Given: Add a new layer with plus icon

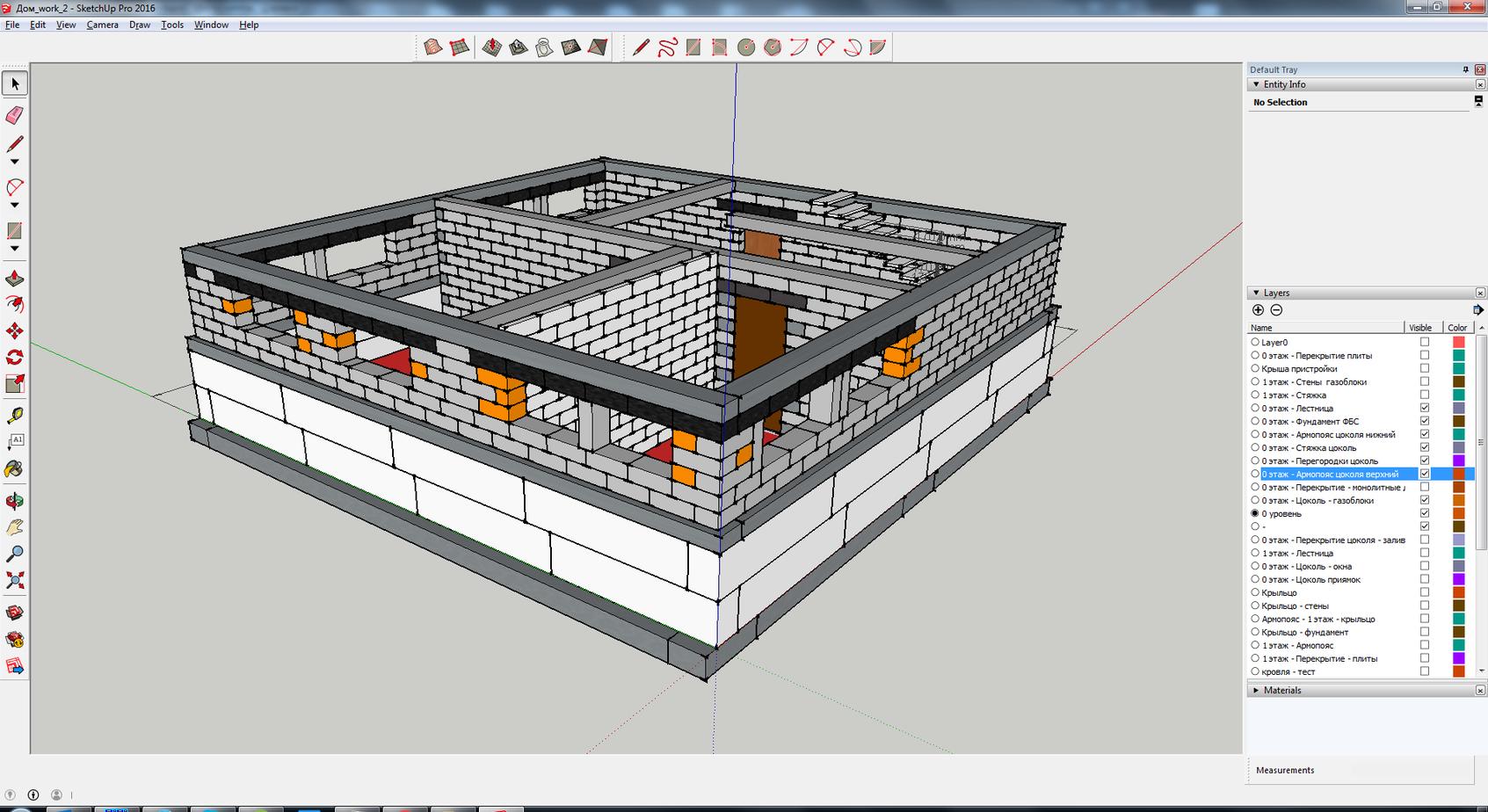Looking at the screenshot, I should tap(1258, 310).
